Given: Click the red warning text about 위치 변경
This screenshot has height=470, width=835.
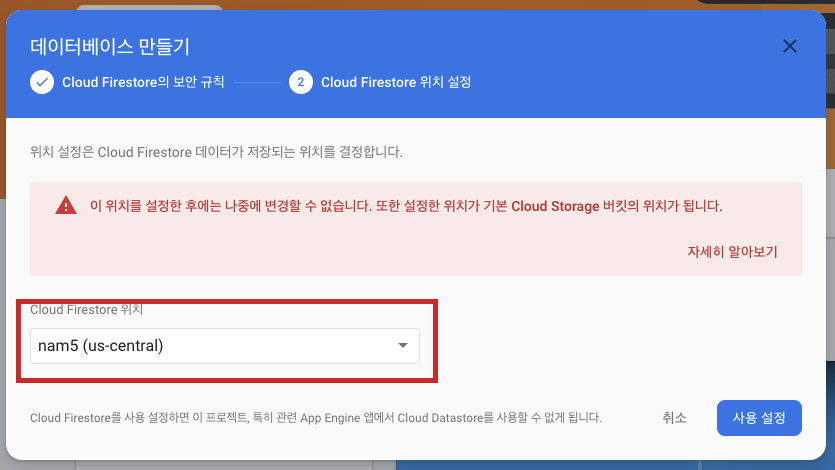Looking at the screenshot, I should point(406,206).
